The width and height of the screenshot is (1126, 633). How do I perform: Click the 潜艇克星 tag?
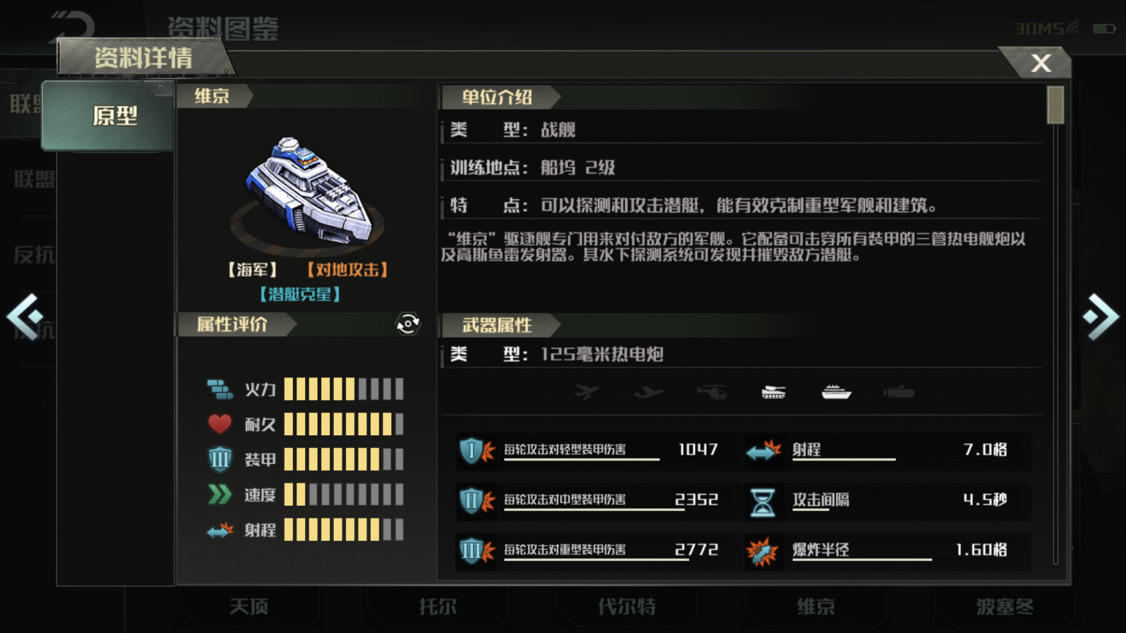pos(300,294)
